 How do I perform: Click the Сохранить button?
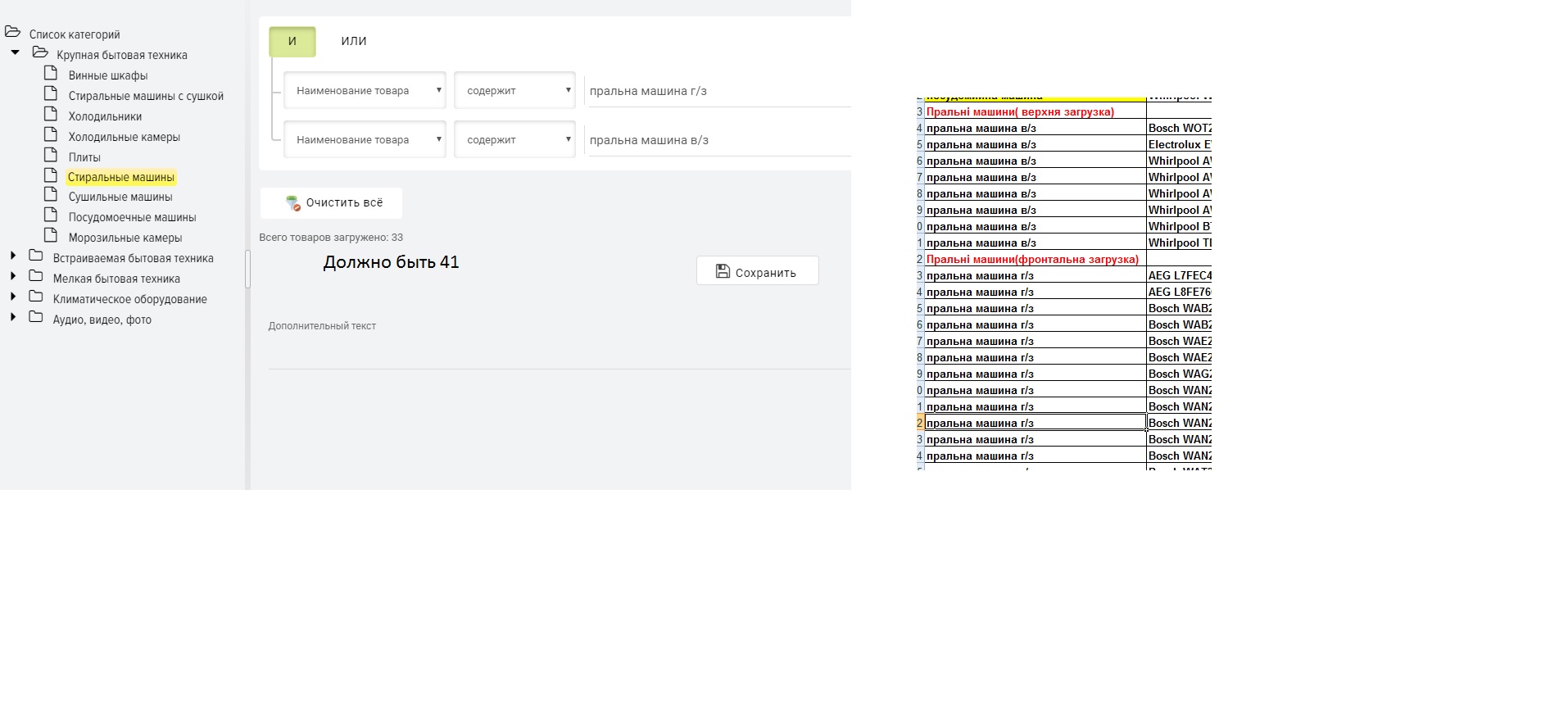click(x=757, y=271)
